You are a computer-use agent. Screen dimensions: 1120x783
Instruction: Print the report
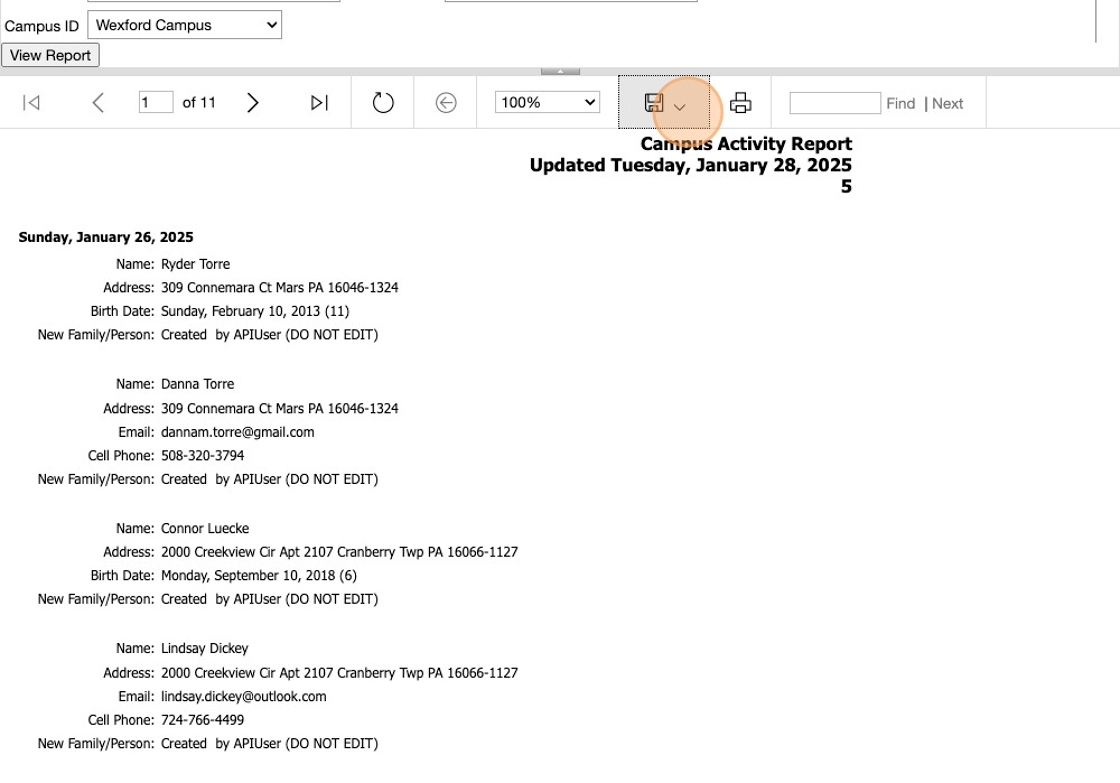pos(741,103)
